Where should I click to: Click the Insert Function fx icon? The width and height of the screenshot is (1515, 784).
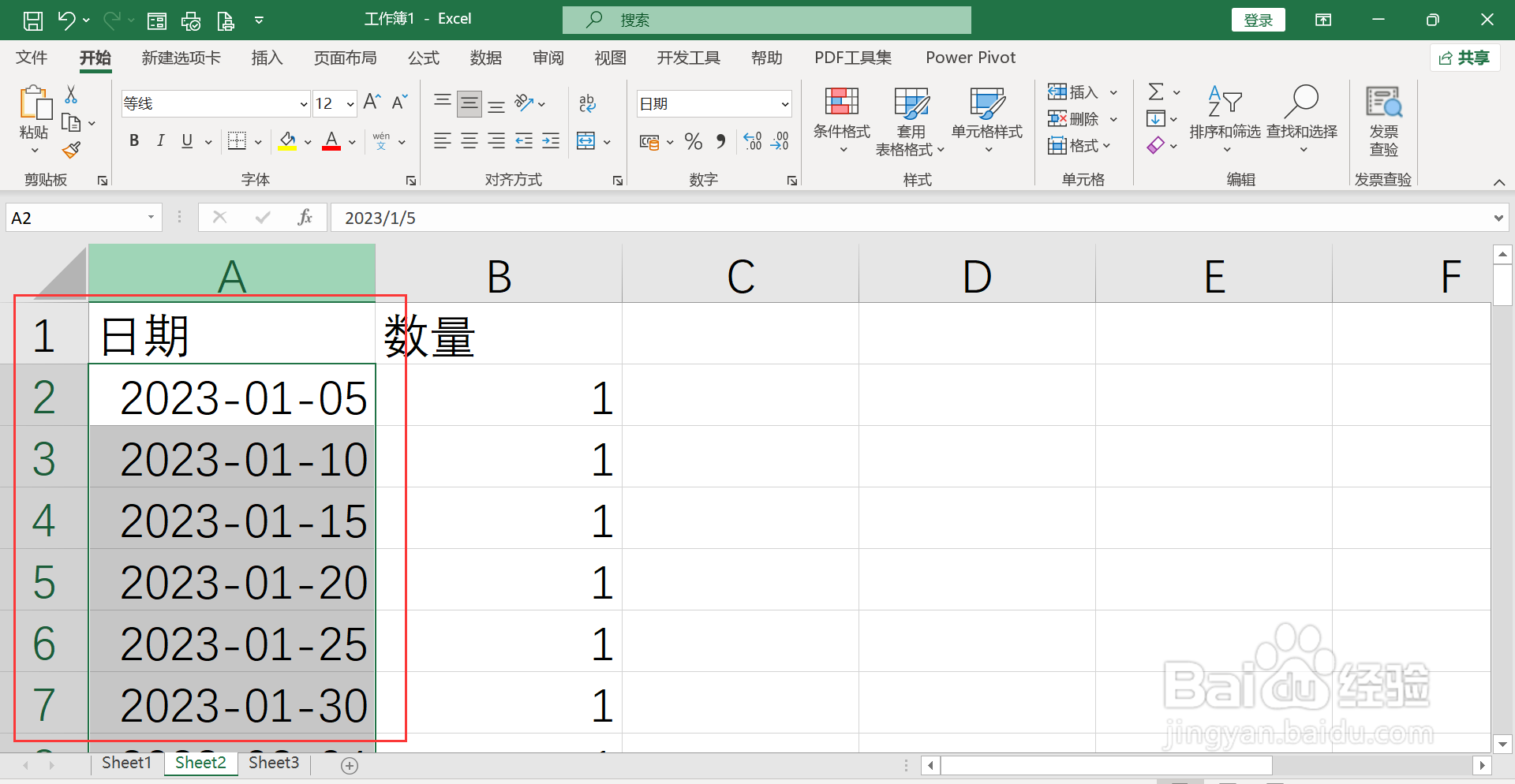tap(305, 218)
